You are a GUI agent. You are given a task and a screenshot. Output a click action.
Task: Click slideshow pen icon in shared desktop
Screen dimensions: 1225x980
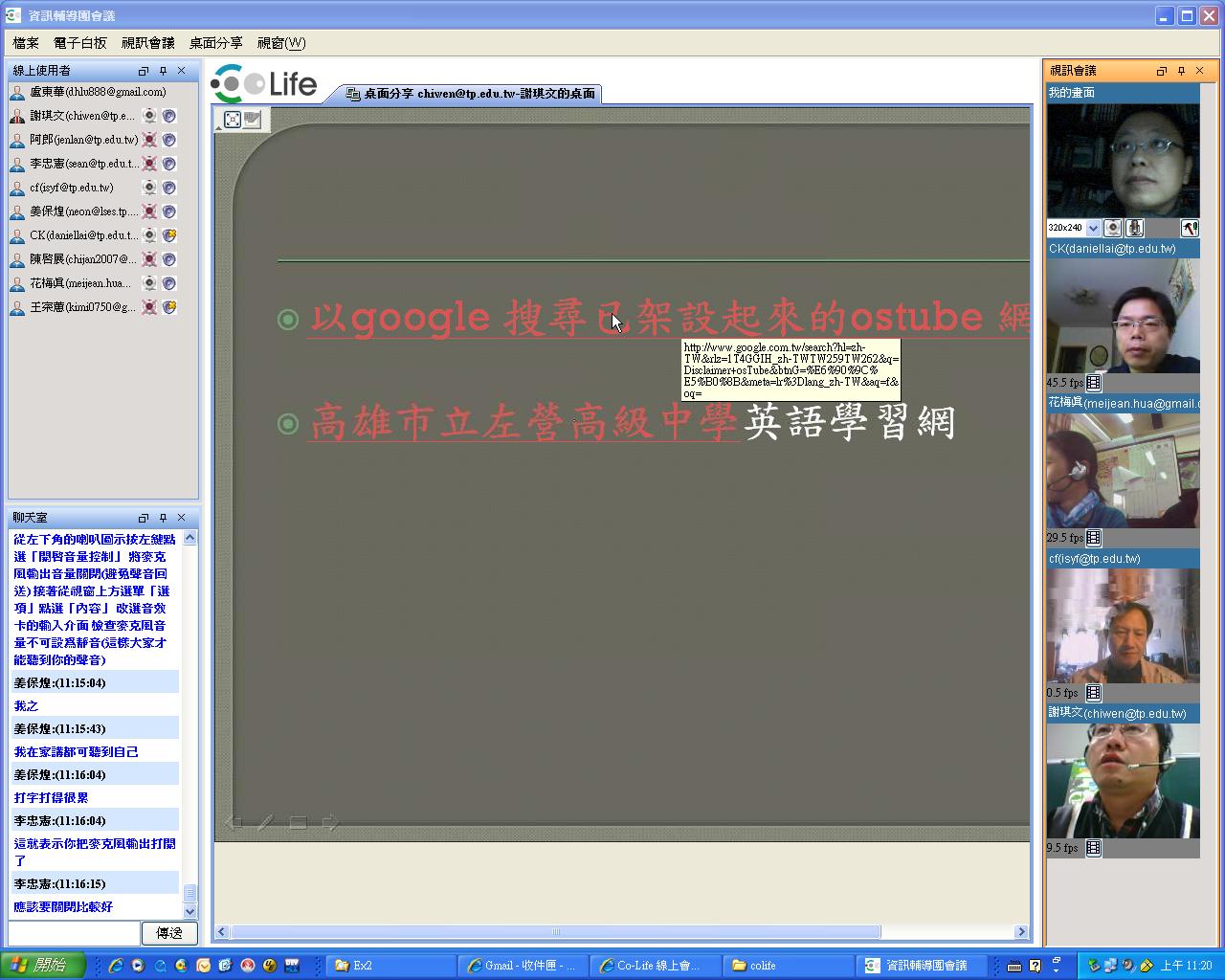266,822
